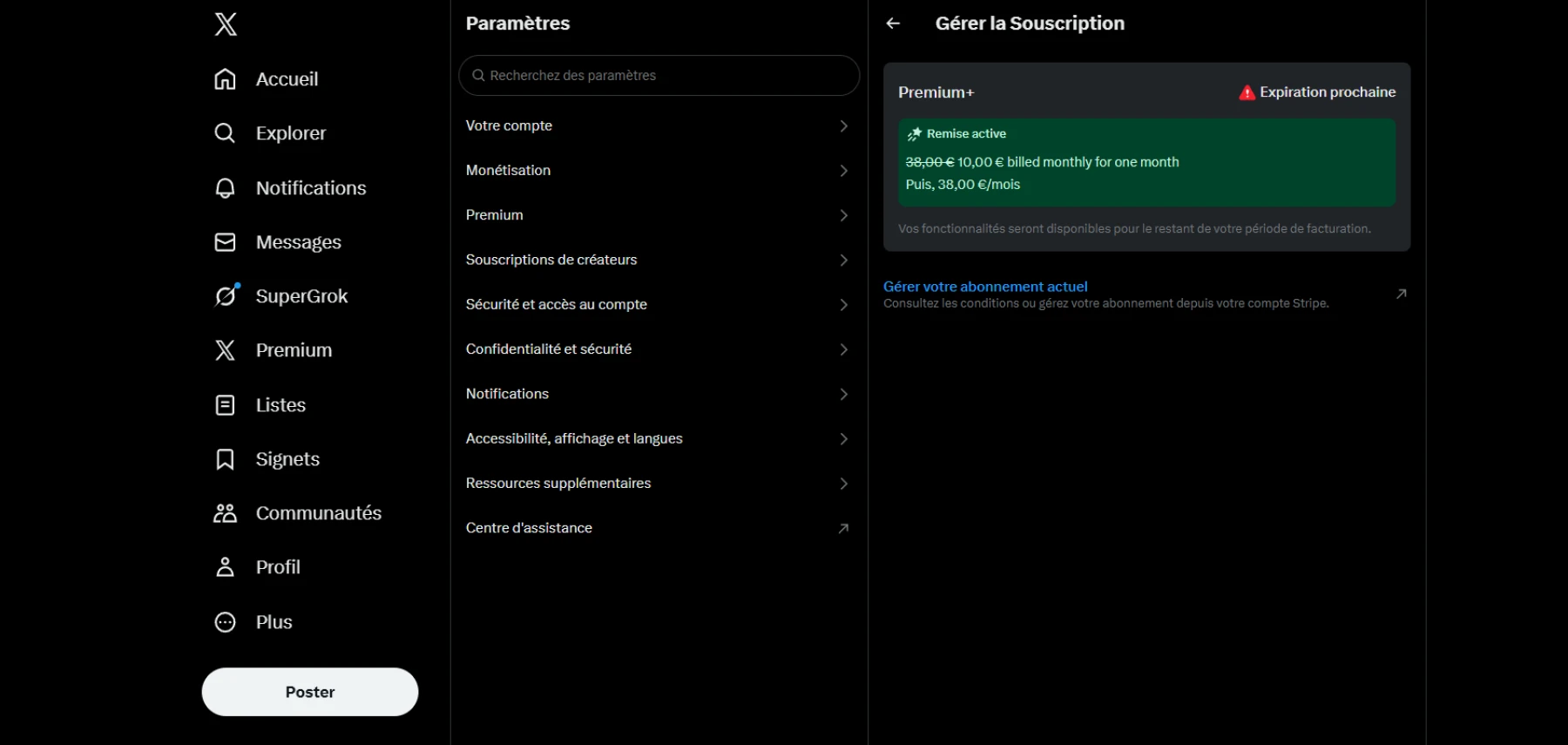Open Messages via the envelope icon
This screenshot has height=745, width=1568.
point(225,242)
